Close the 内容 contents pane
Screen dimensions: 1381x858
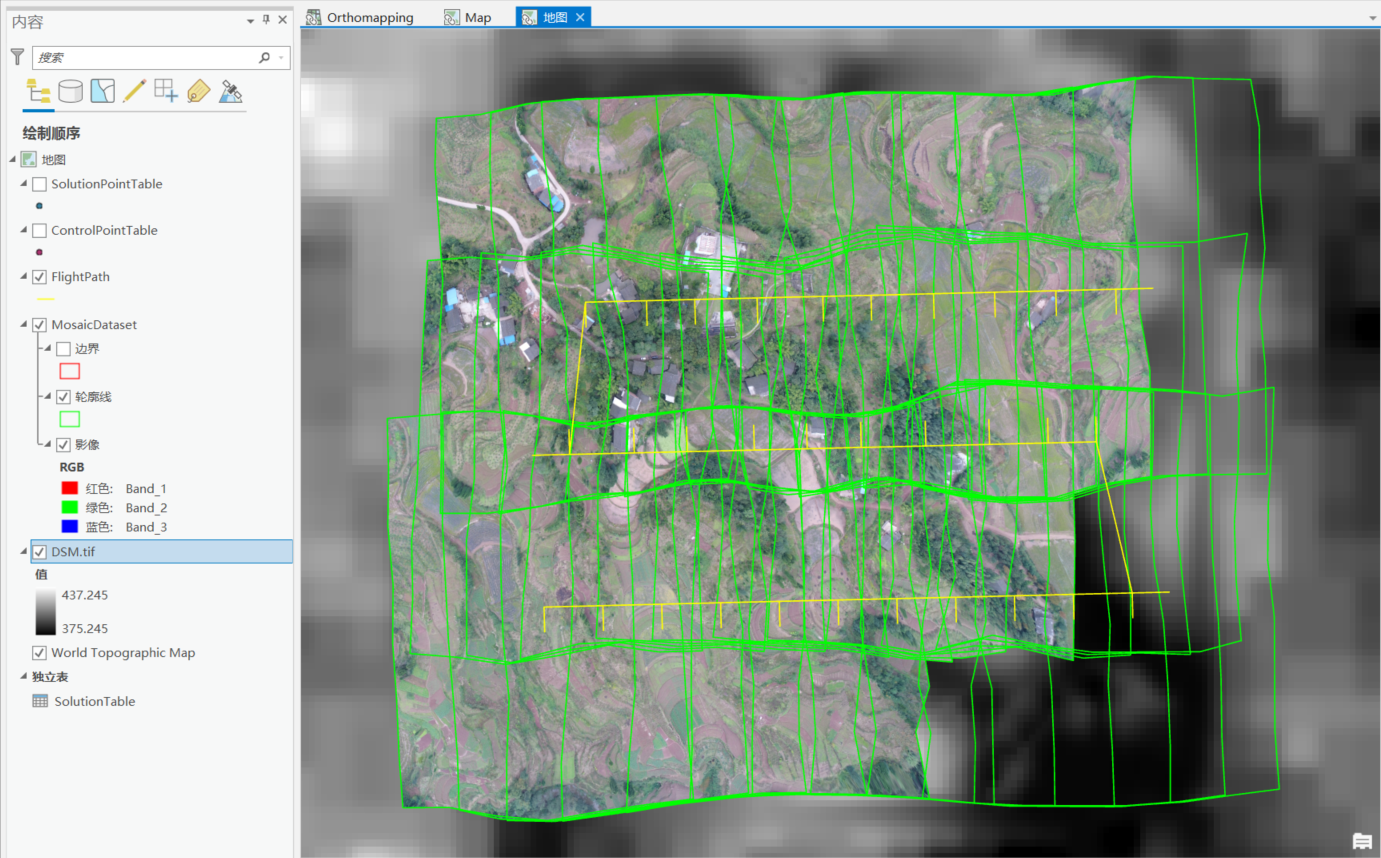coord(283,20)
